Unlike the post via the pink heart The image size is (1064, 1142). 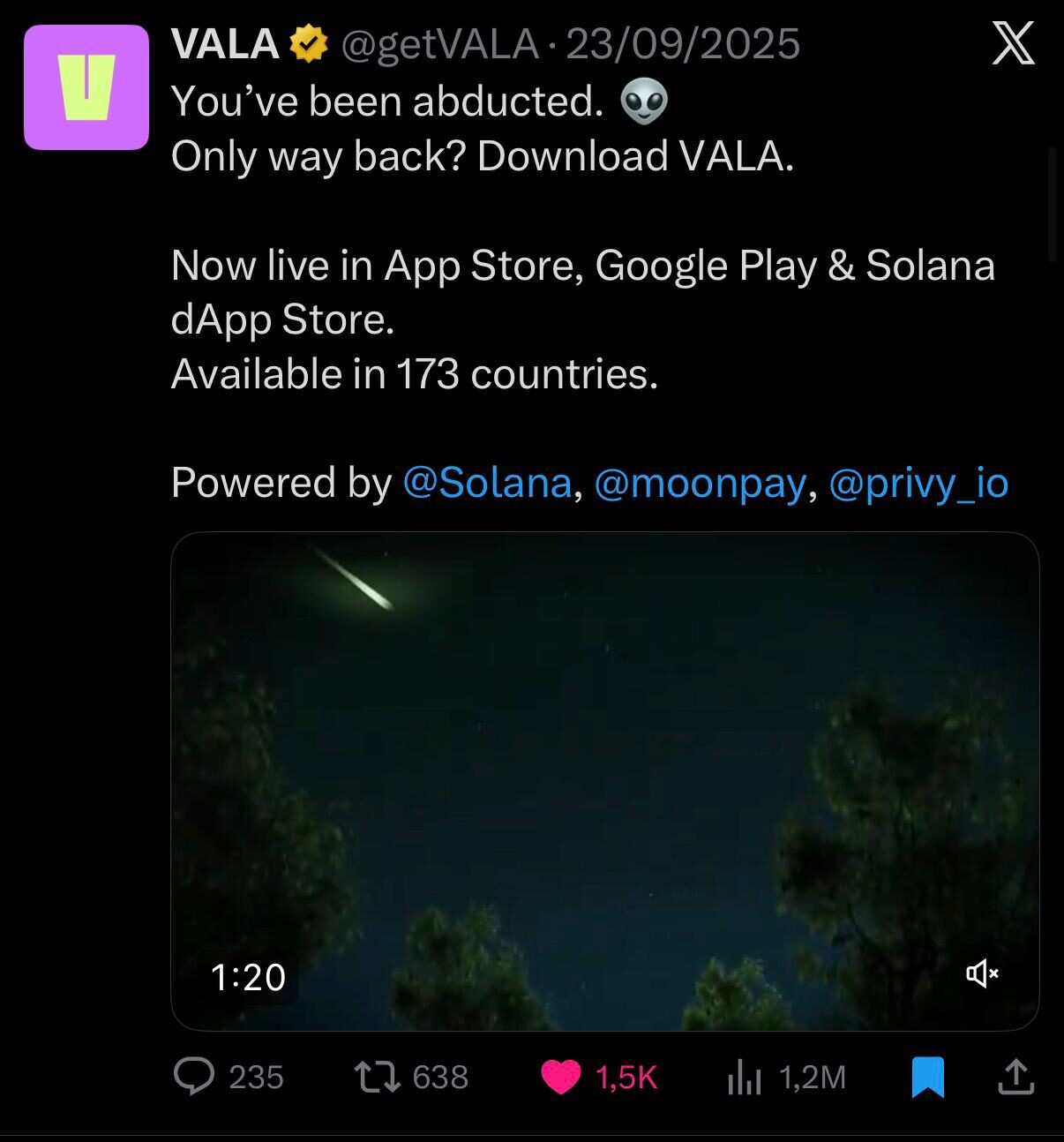click(x=560, y=1077)
